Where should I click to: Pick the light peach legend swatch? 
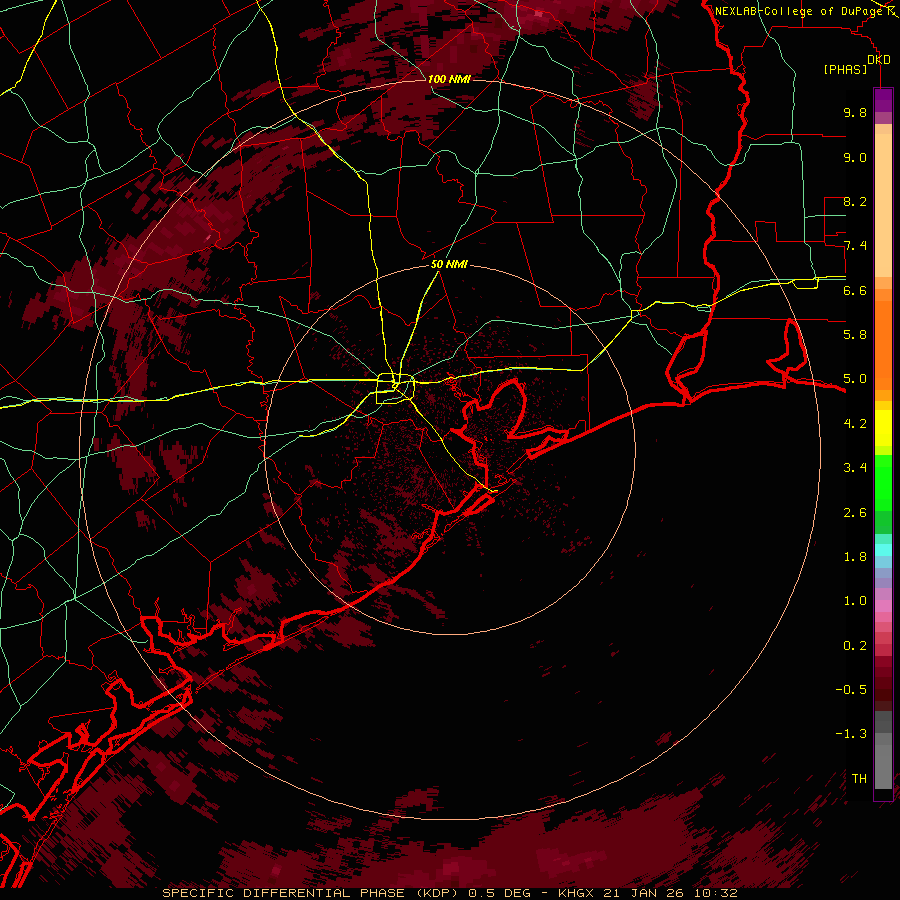coord(883,205)
